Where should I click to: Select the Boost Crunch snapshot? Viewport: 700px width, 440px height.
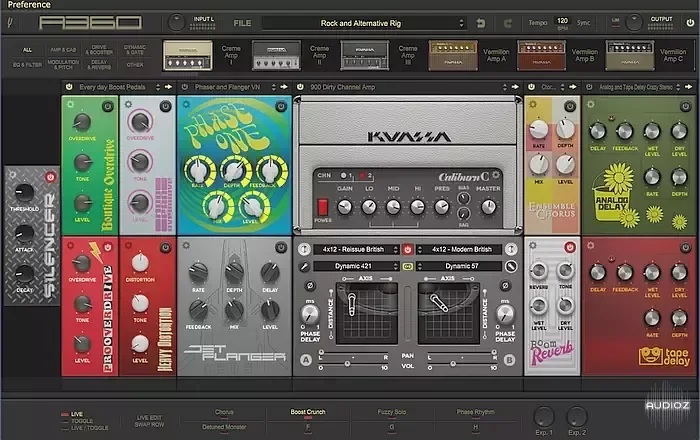[x=308, y=412]
